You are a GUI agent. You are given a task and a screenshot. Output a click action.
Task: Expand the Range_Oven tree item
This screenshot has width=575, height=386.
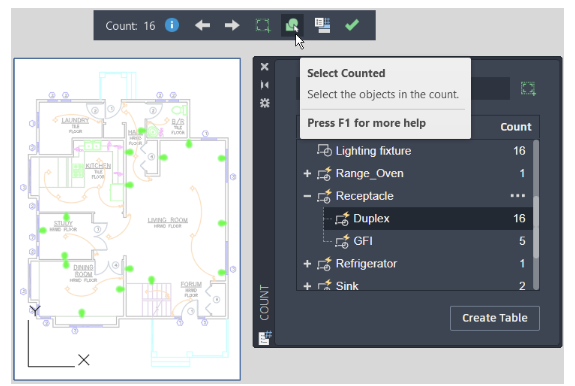click(x=307, y=173)
